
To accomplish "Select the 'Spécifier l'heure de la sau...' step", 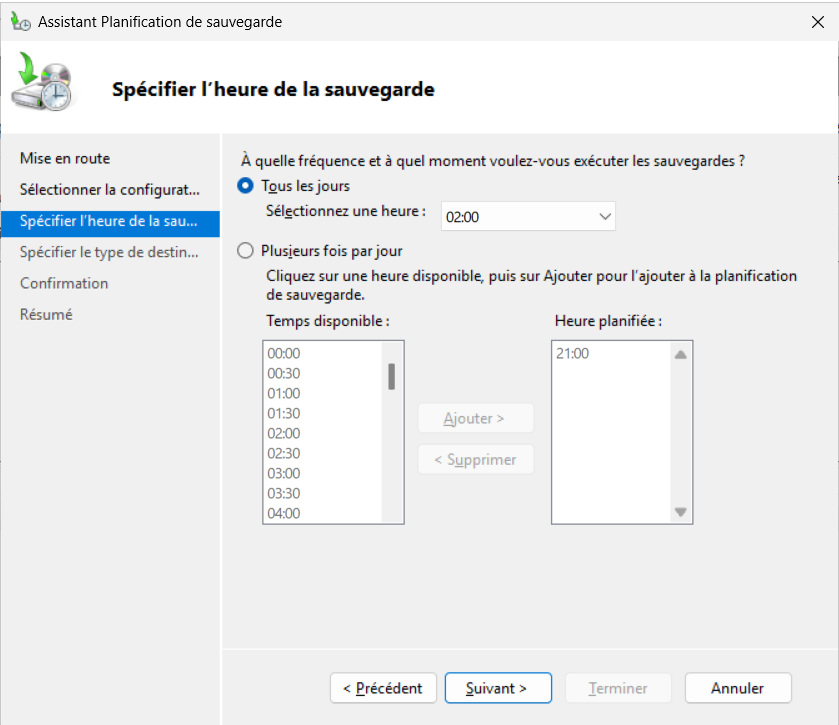I will 109,221.
